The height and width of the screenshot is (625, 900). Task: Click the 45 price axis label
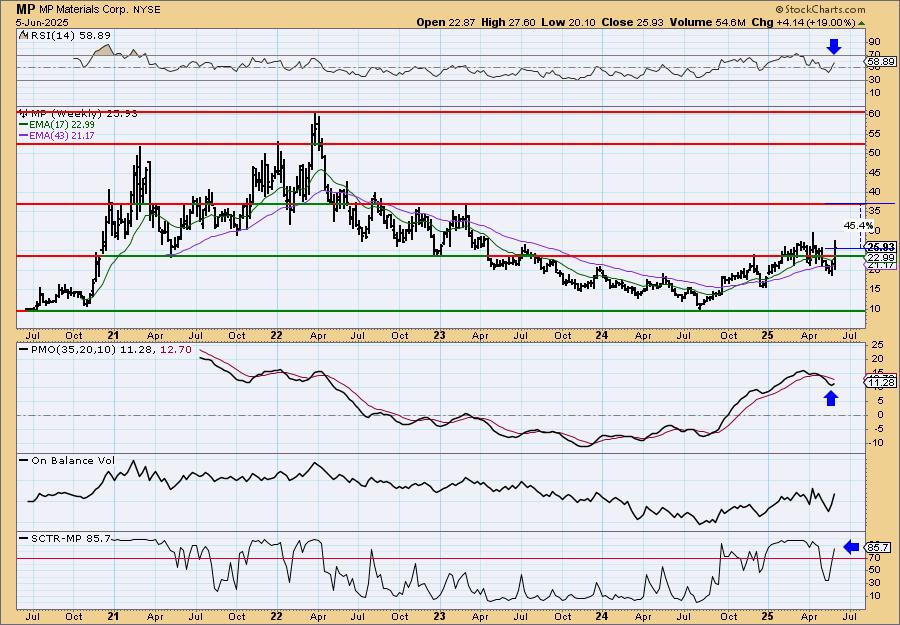click(x=874, y=172)
